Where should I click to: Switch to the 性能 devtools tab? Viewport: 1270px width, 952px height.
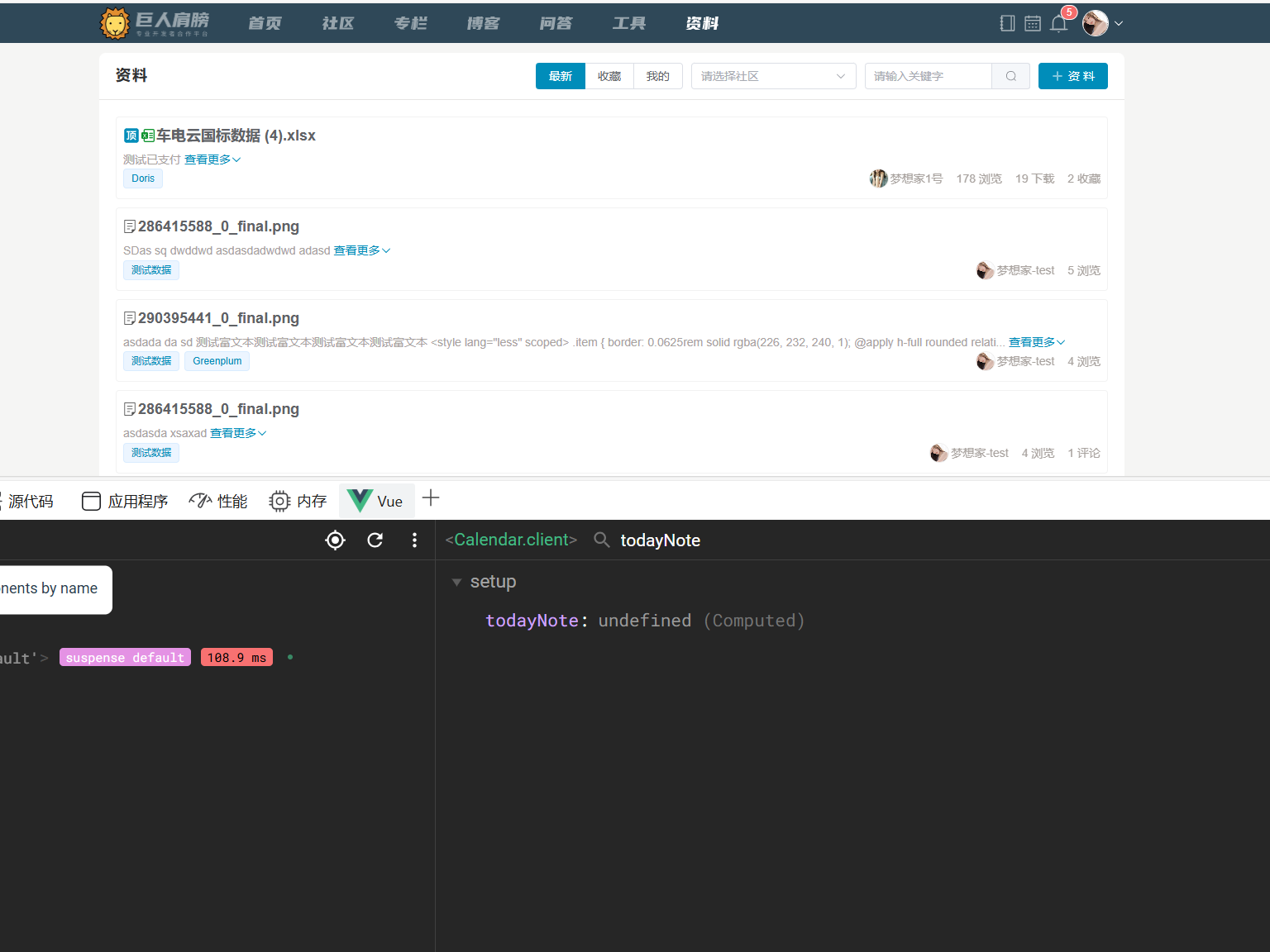218,502
